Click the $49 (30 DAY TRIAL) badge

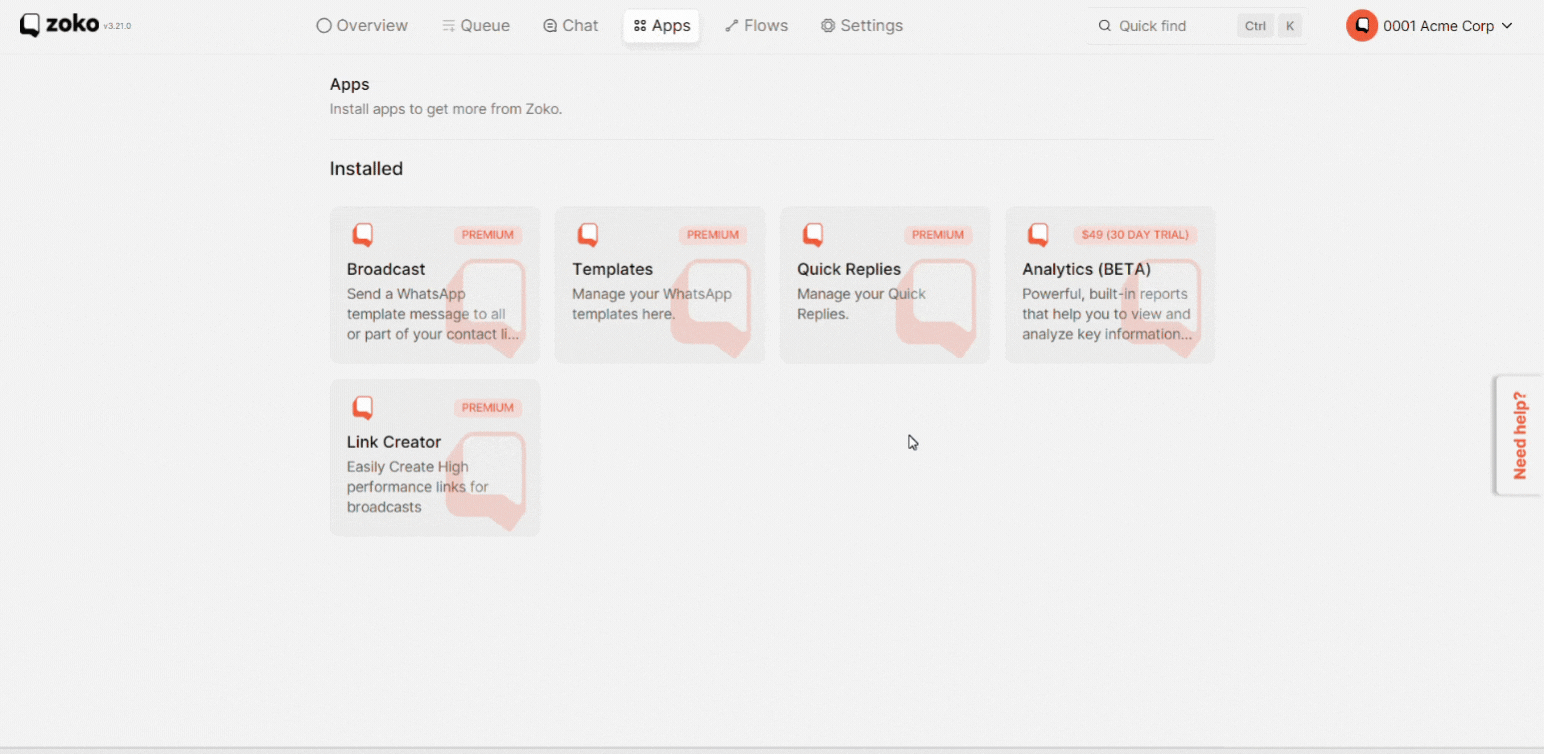1135,235
